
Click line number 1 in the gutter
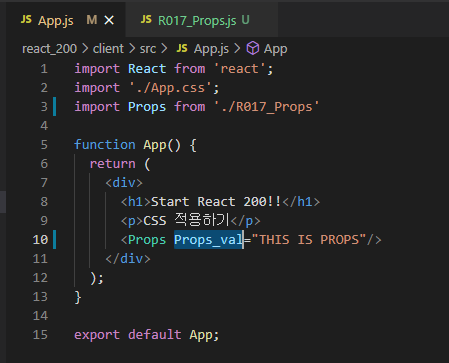pyautogui.click(x=44, y=69)
